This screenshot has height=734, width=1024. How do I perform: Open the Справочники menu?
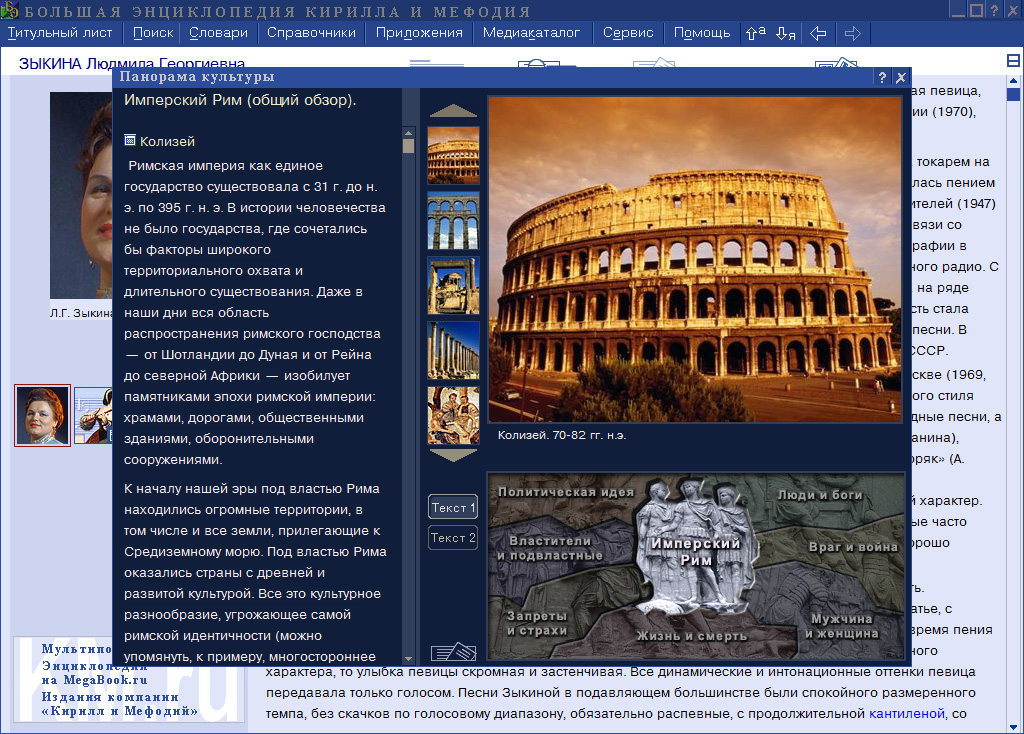[312, 33]
